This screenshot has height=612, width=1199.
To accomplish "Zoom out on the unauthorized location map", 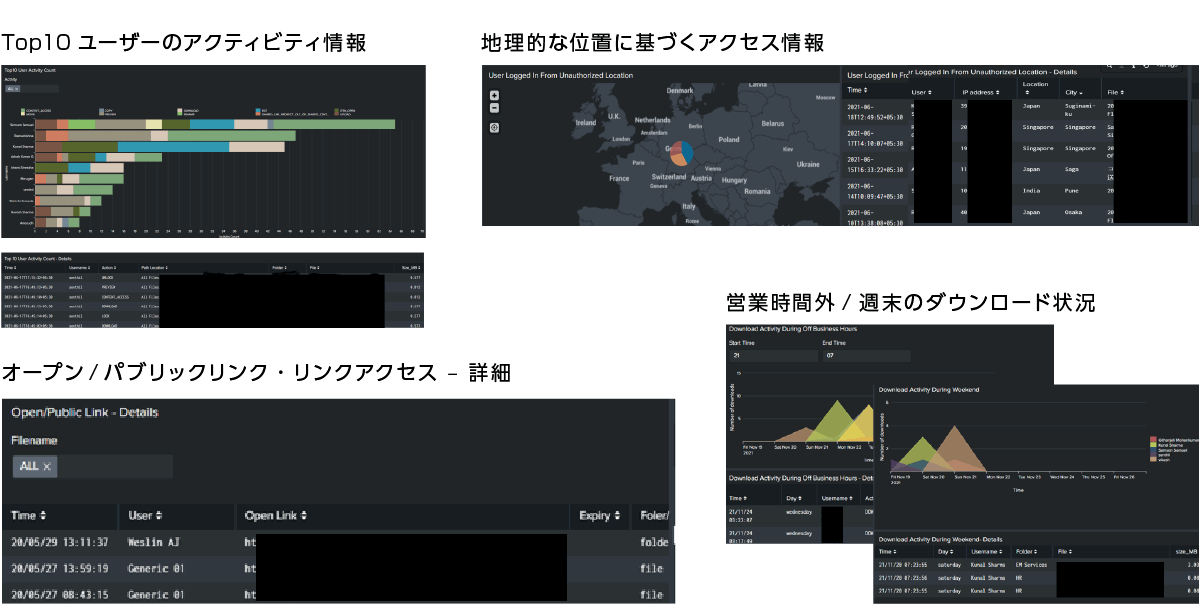I will pyautogui.click(x=494, y=108).
